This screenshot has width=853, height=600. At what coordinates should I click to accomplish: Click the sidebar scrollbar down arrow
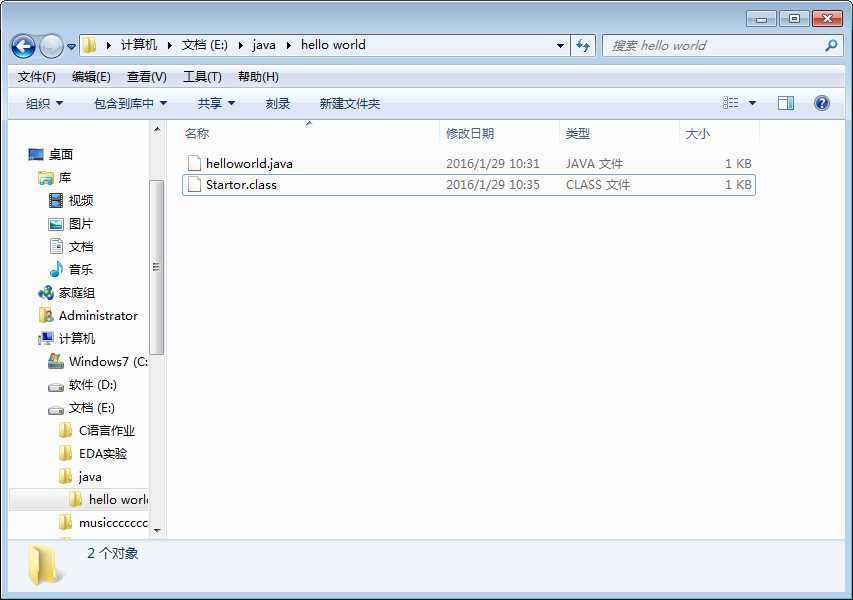157,530
